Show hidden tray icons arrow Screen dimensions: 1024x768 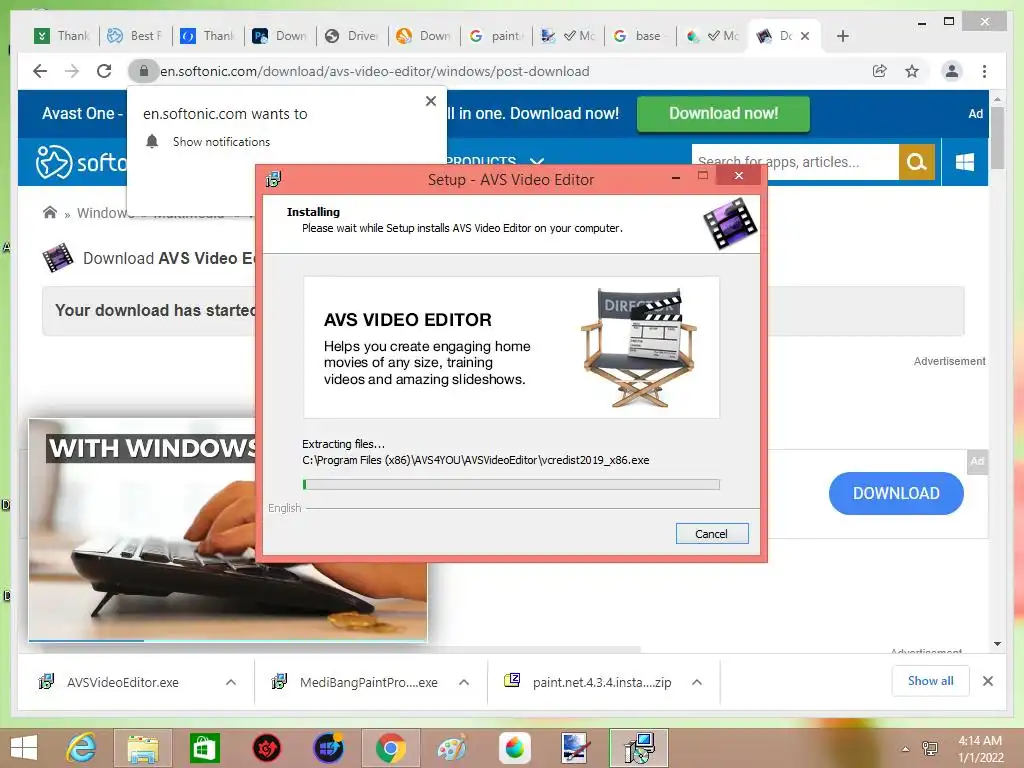pos(905,749)
